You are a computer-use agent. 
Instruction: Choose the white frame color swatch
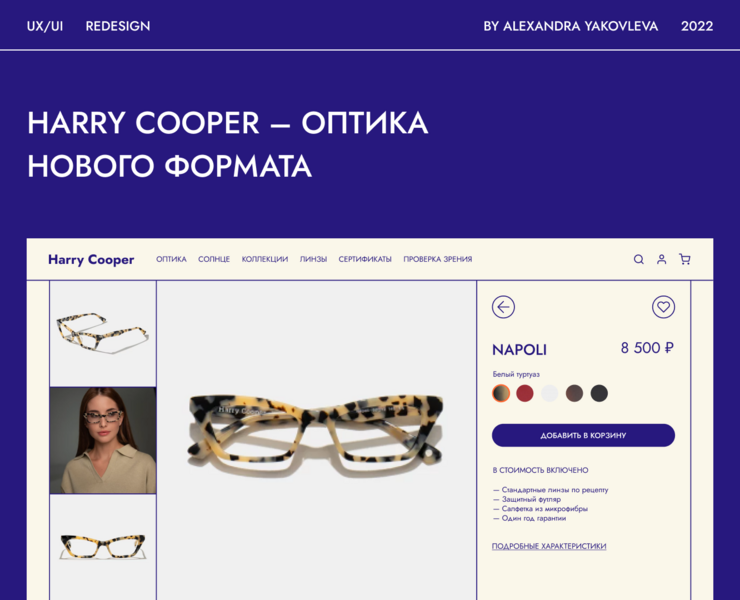point(549,393)
